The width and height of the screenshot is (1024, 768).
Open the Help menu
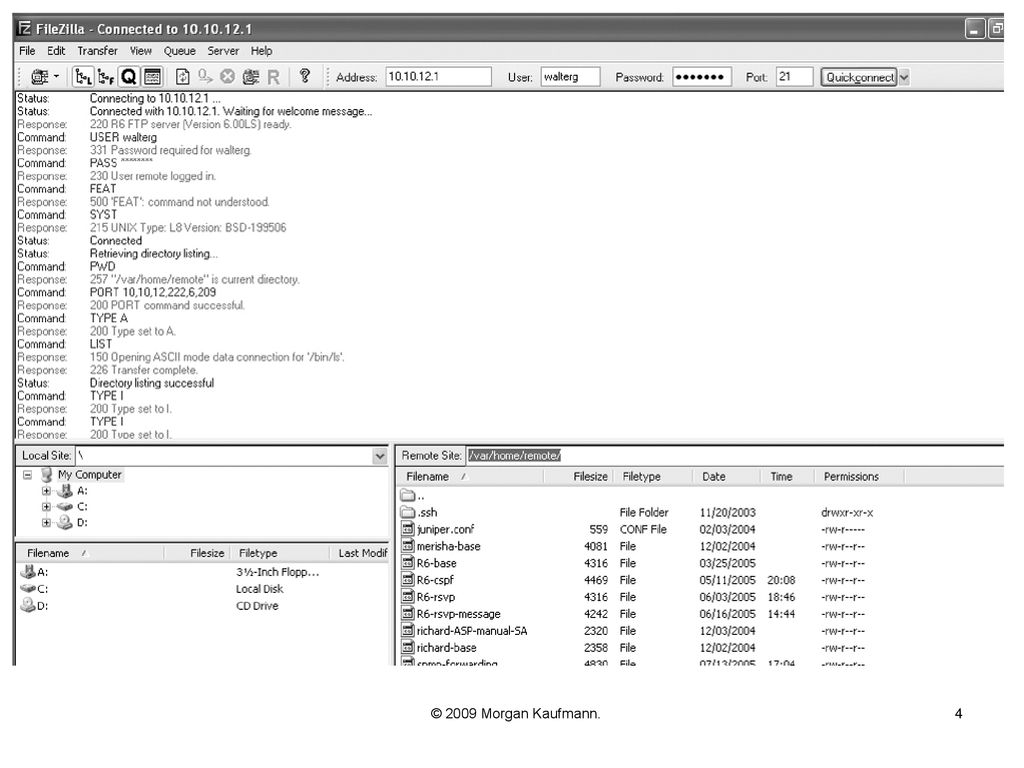pos(261,51)
